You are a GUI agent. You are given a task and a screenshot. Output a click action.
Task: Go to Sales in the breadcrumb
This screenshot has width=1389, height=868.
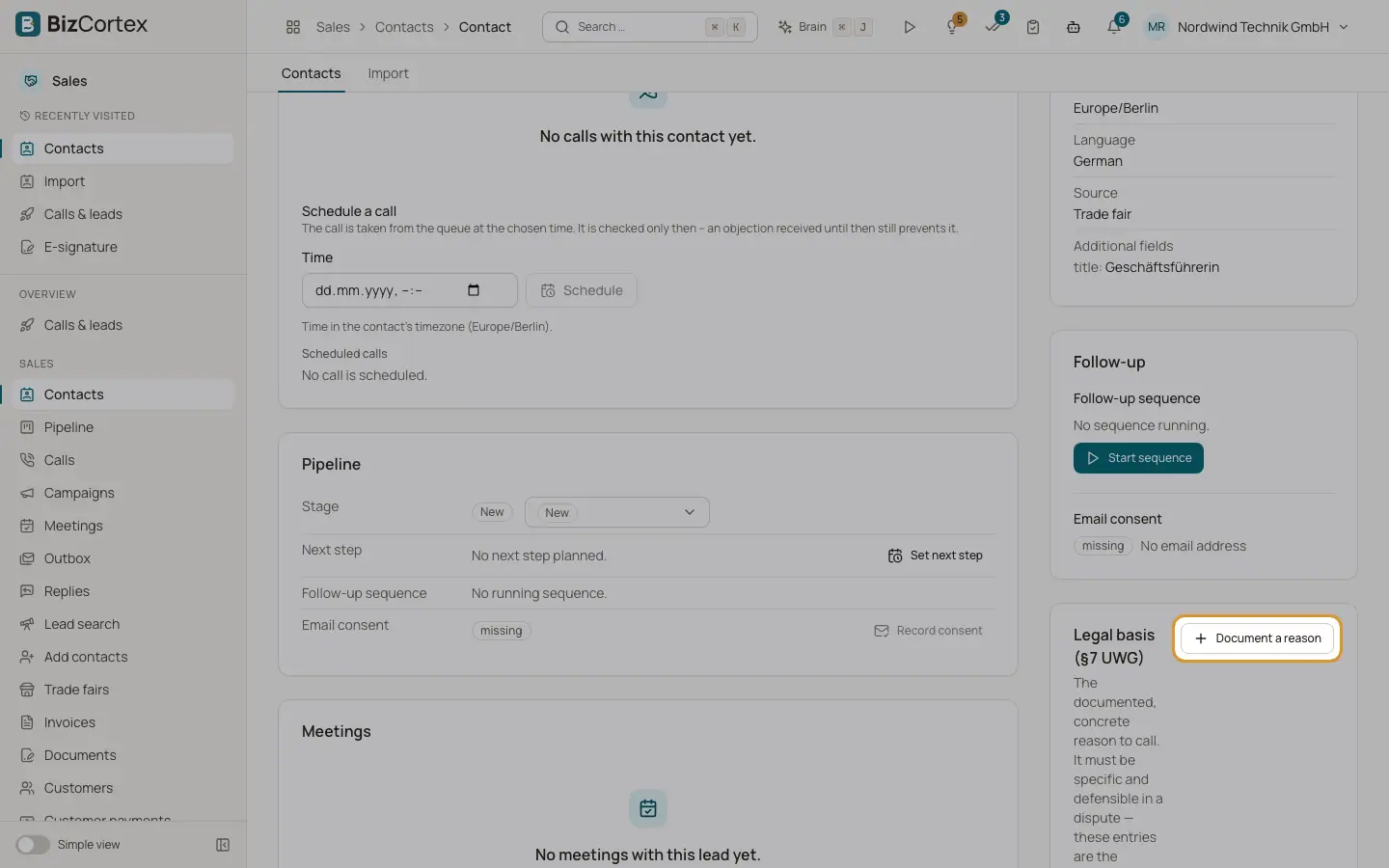tap(333, 27)
